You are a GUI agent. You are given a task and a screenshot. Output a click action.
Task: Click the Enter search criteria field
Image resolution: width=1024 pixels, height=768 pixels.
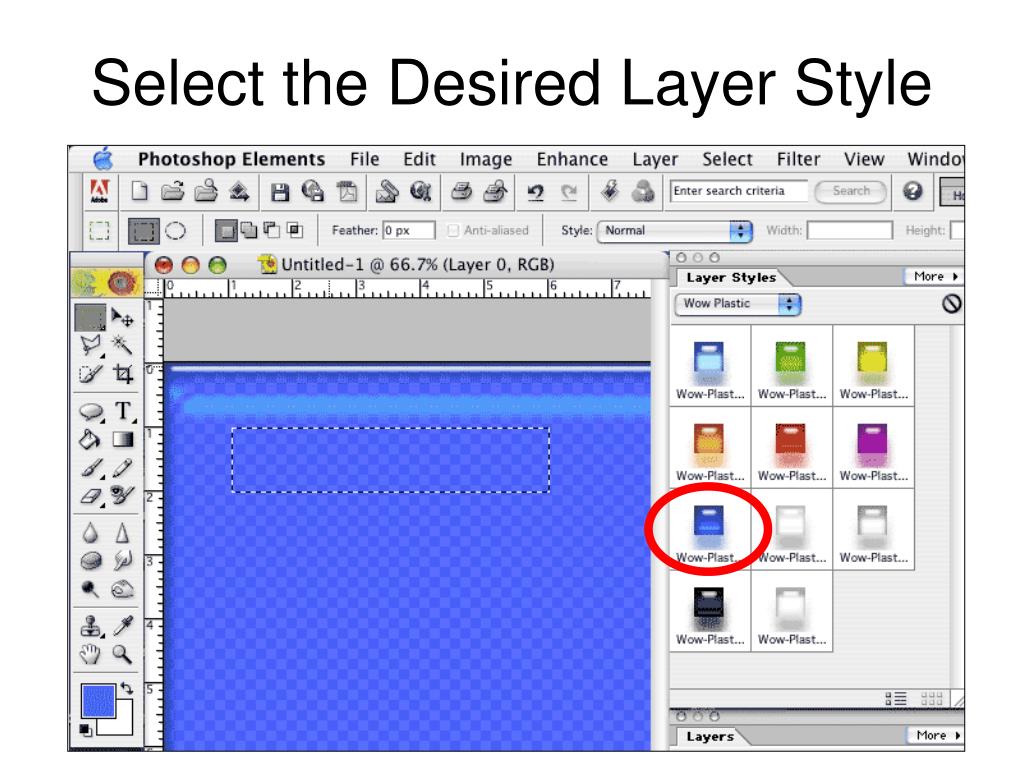[x=739, y=191]
